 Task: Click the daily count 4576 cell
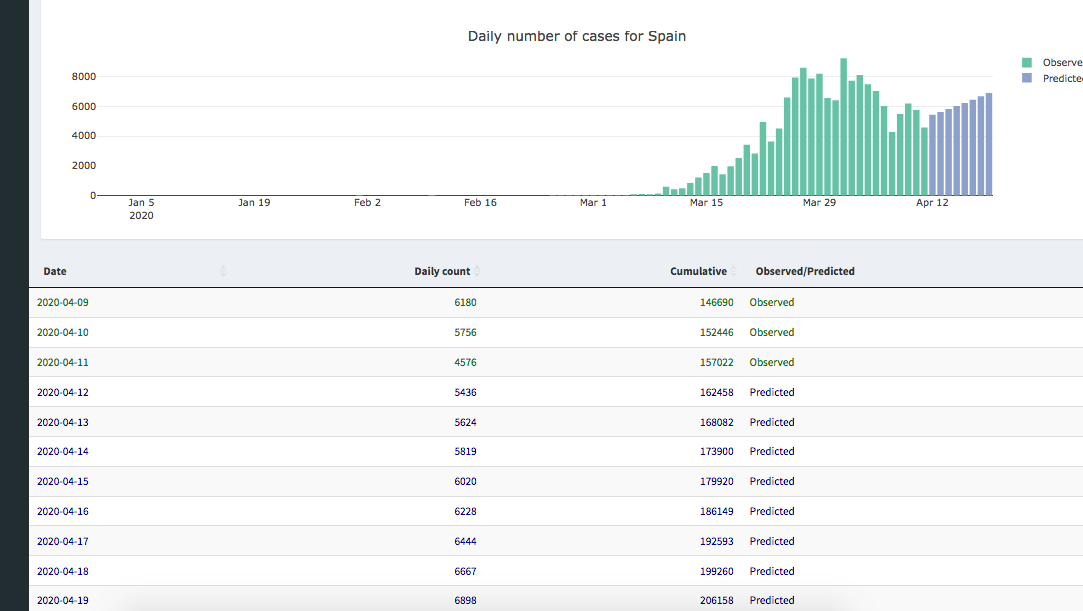(465, 362)
